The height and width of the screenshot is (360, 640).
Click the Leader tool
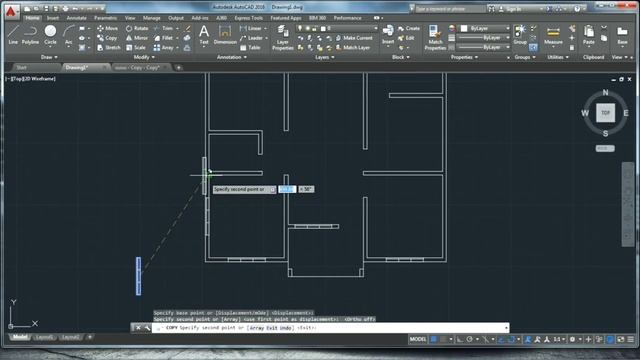tap(251, 38)
